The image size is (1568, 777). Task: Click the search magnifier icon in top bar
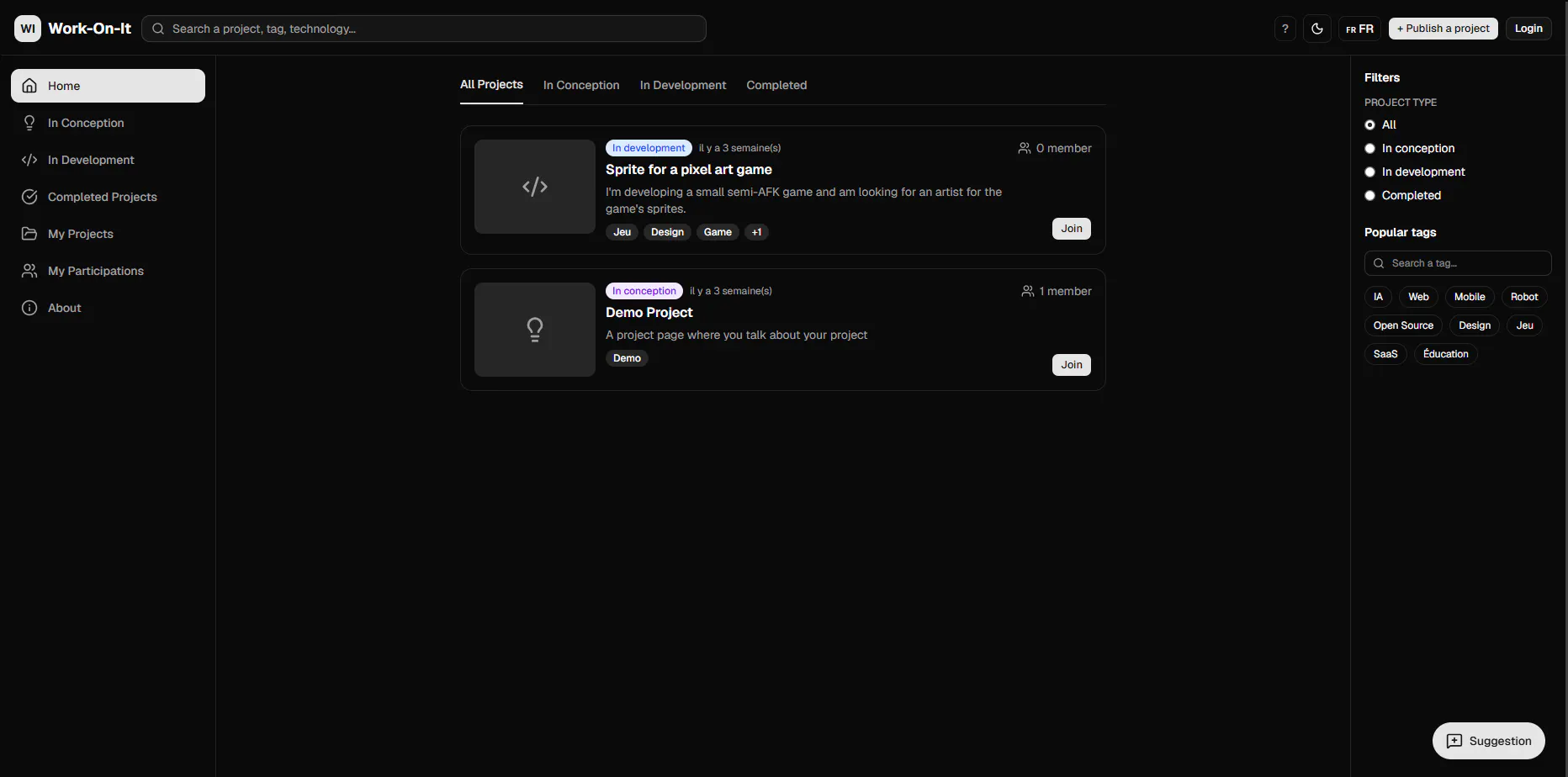[x=158, y=29]
